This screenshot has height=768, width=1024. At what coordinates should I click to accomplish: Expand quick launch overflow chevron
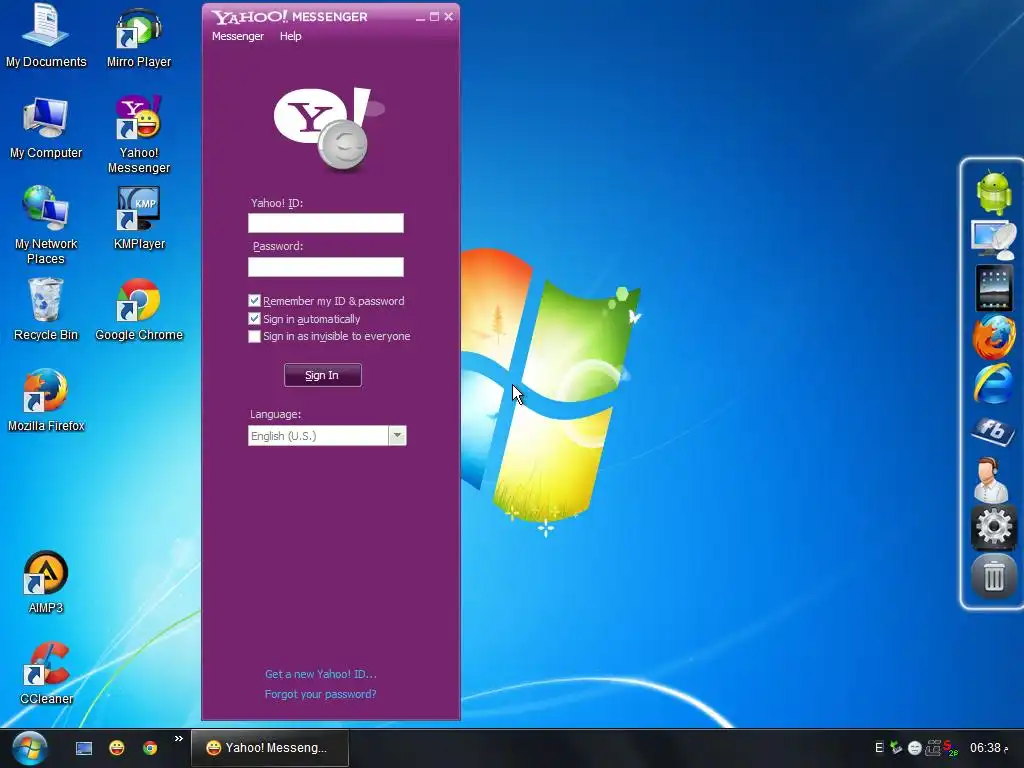178,739
